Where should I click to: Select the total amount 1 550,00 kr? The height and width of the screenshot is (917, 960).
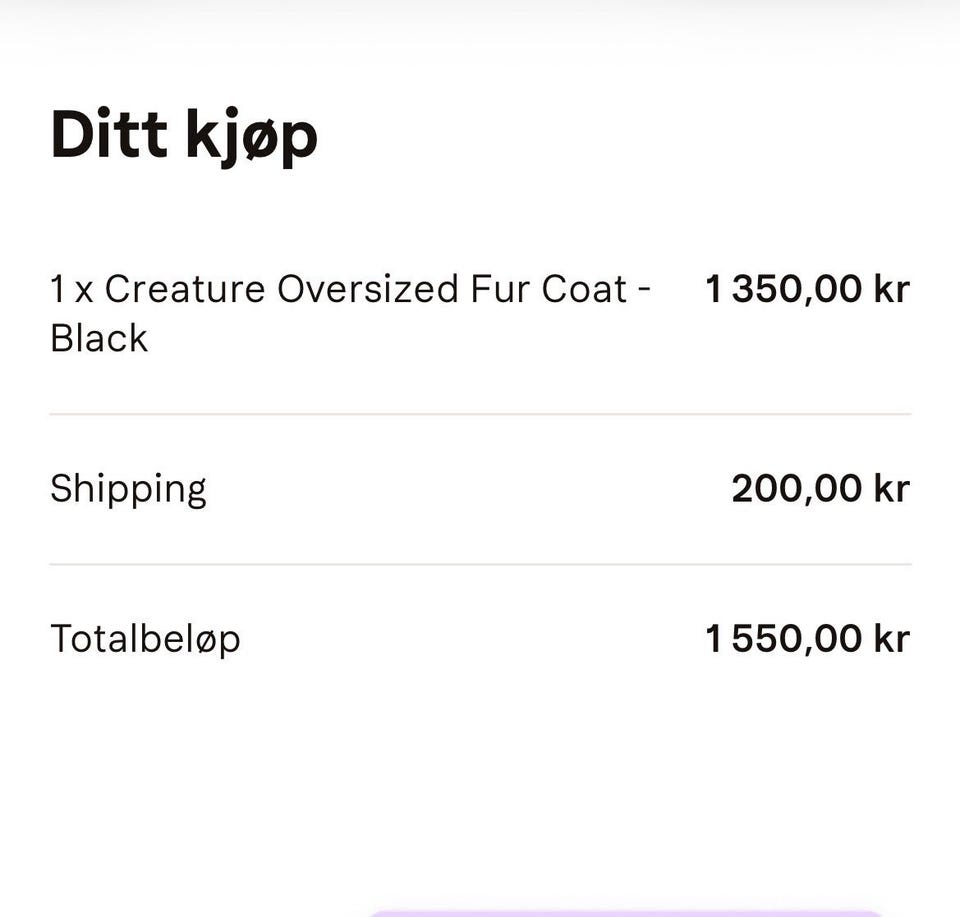(808, 638)
